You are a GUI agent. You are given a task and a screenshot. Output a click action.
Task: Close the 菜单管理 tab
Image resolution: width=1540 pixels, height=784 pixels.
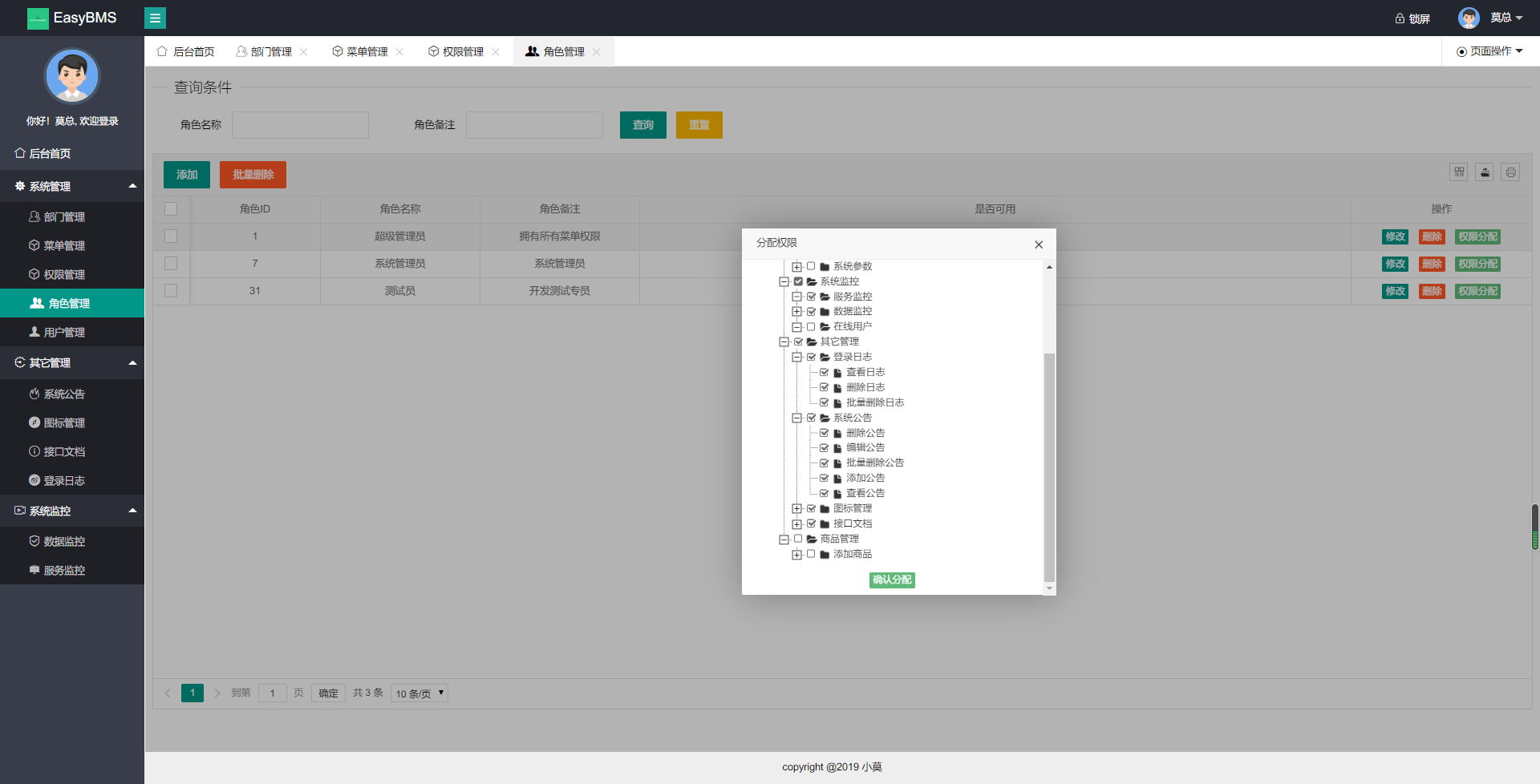(399, 51)
